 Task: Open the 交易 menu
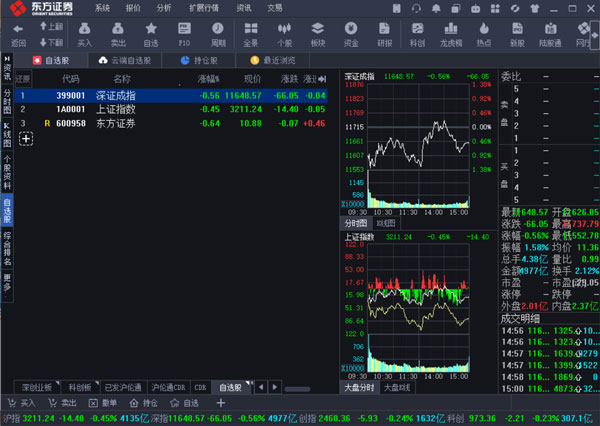tap(275, 8)
